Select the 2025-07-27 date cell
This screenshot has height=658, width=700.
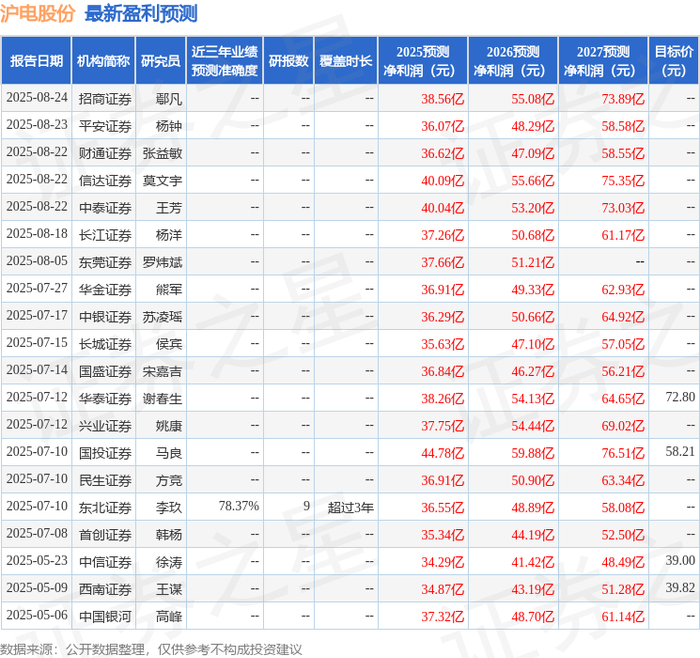point(37,288)
